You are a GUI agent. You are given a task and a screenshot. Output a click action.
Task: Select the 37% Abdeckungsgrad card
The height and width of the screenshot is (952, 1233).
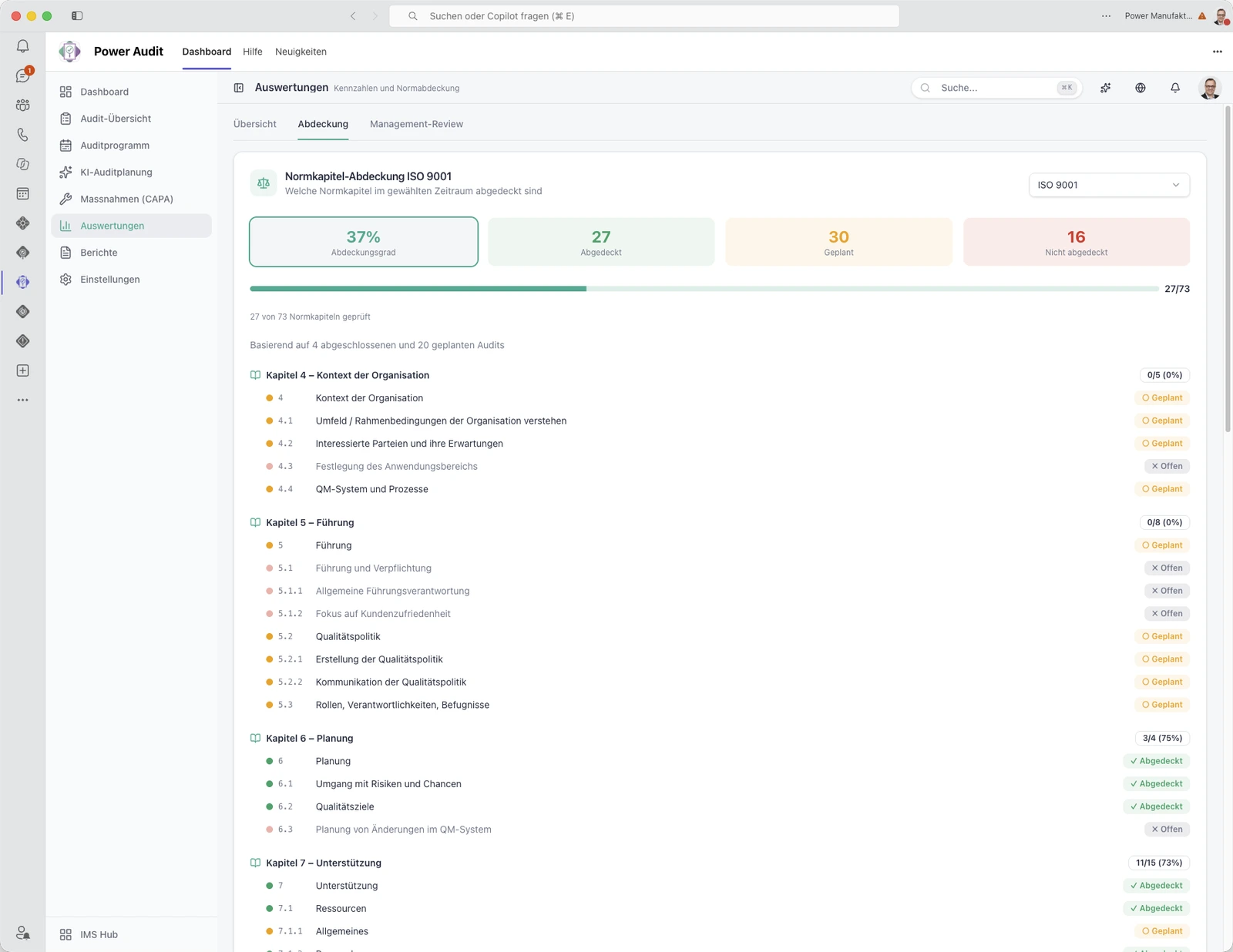(x=364, y=242)
